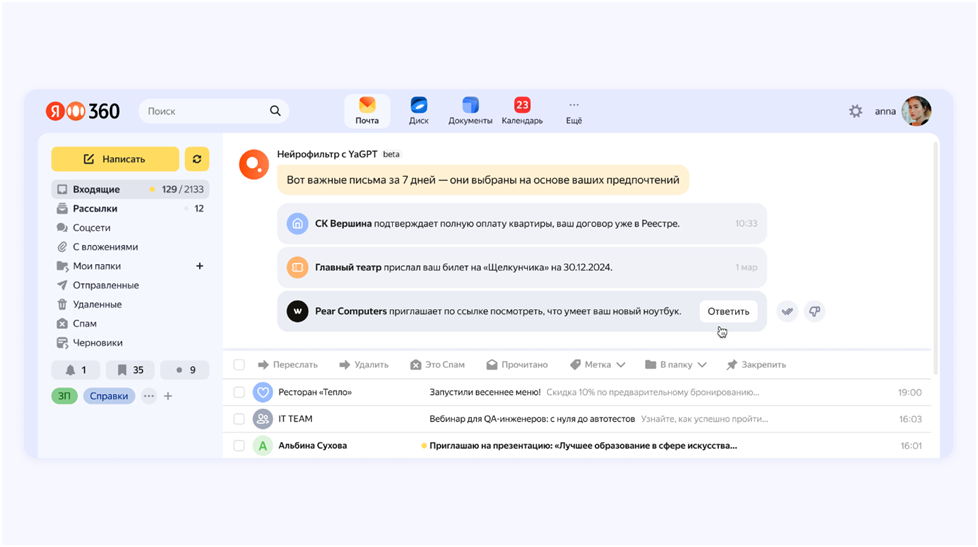This screenshot has width=978, height=547.
Task: Reply to Pear Computers with Ответить
Action: (729, 311)
